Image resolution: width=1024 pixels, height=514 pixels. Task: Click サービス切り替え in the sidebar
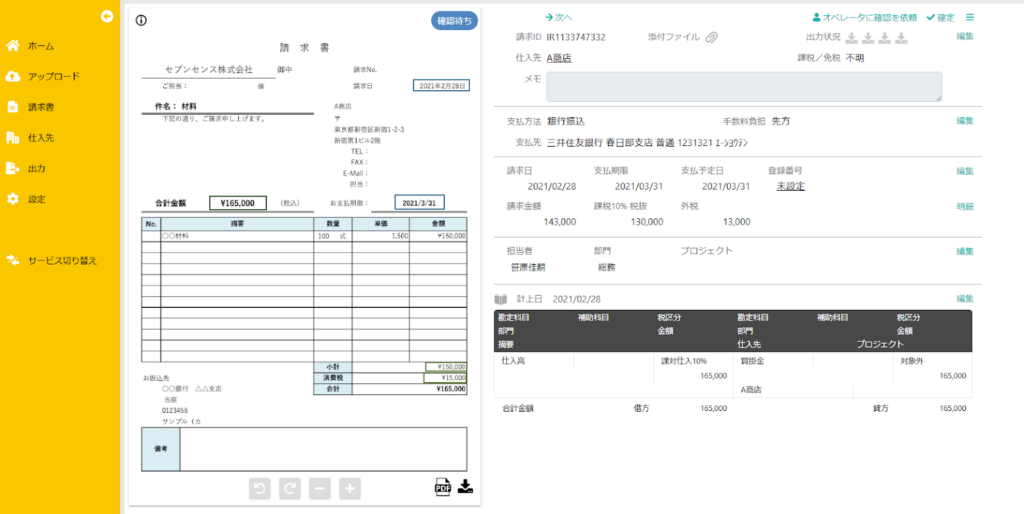coord(62,261)
